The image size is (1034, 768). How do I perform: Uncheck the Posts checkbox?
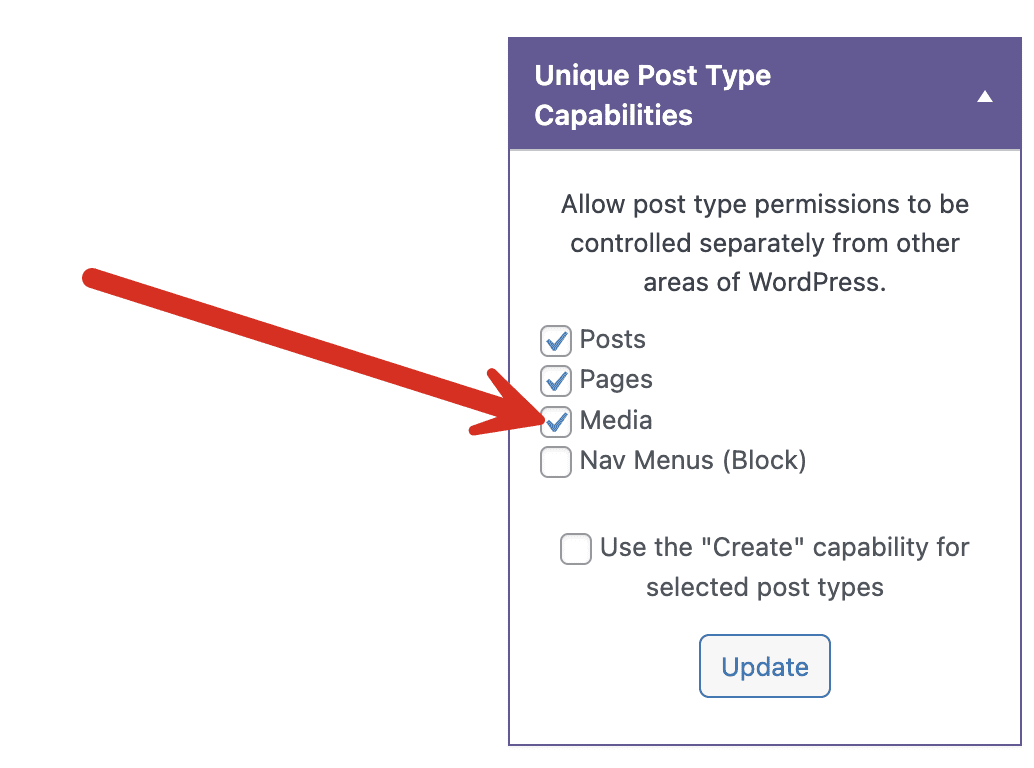(556, 340)
